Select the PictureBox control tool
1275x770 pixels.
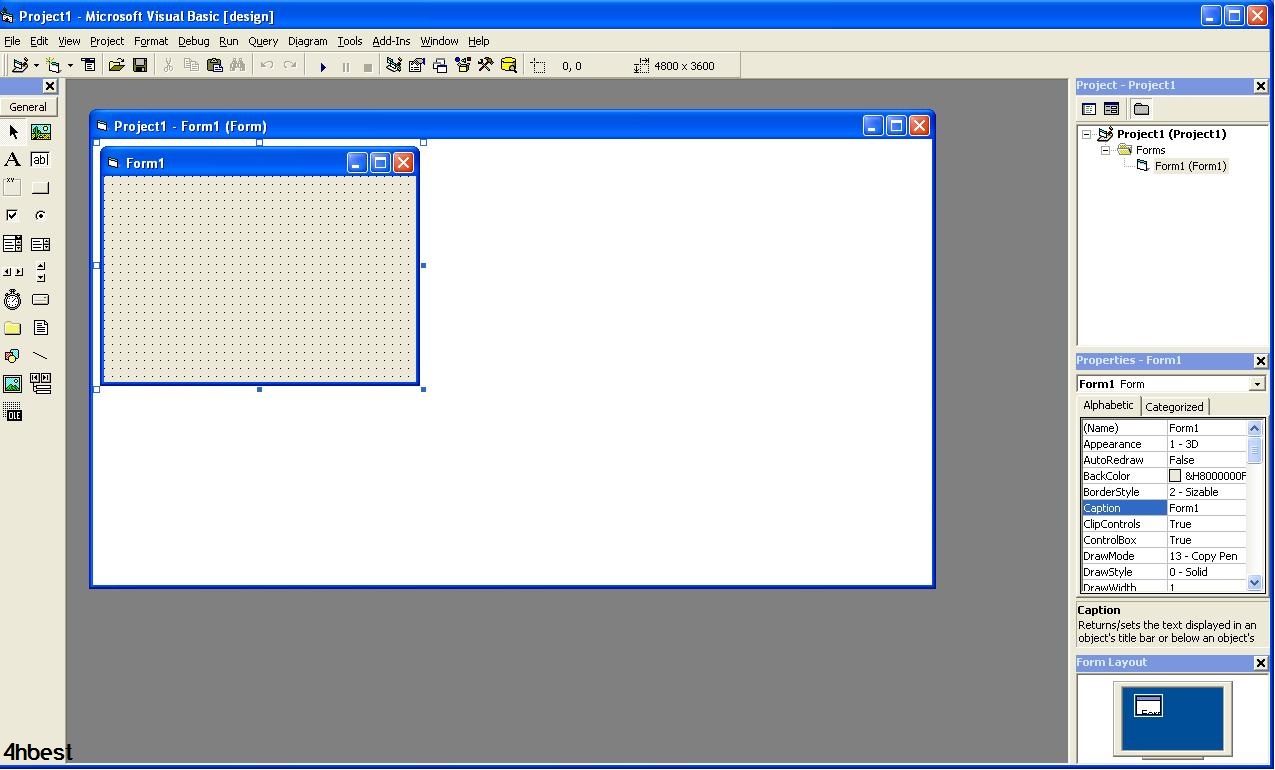pos(41,132)
